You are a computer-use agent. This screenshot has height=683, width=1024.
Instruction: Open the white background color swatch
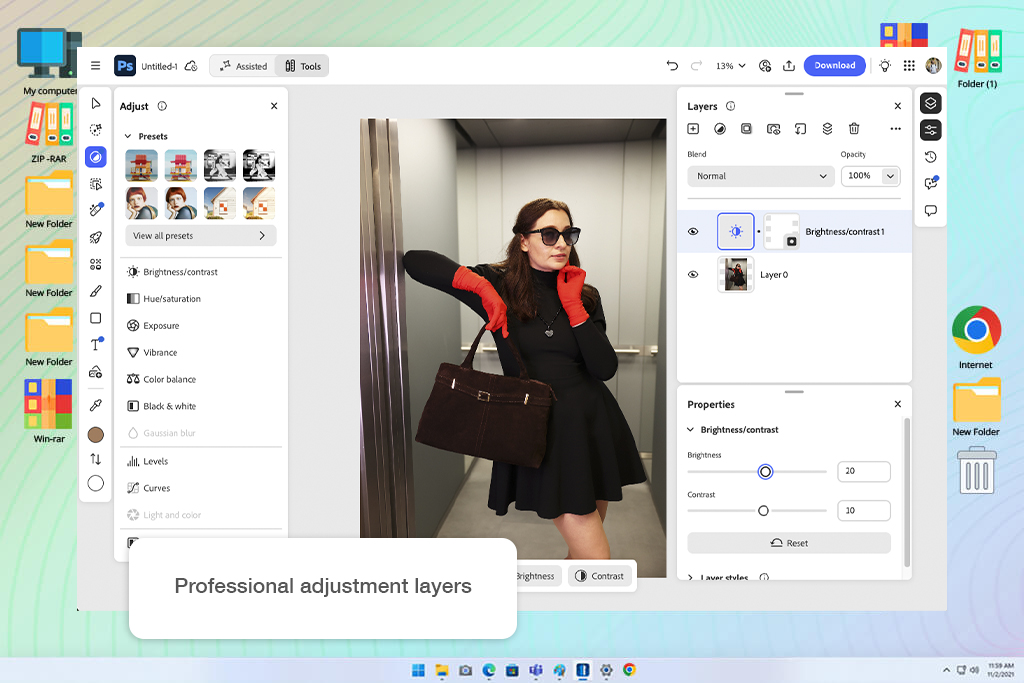(x=95, y=483)
